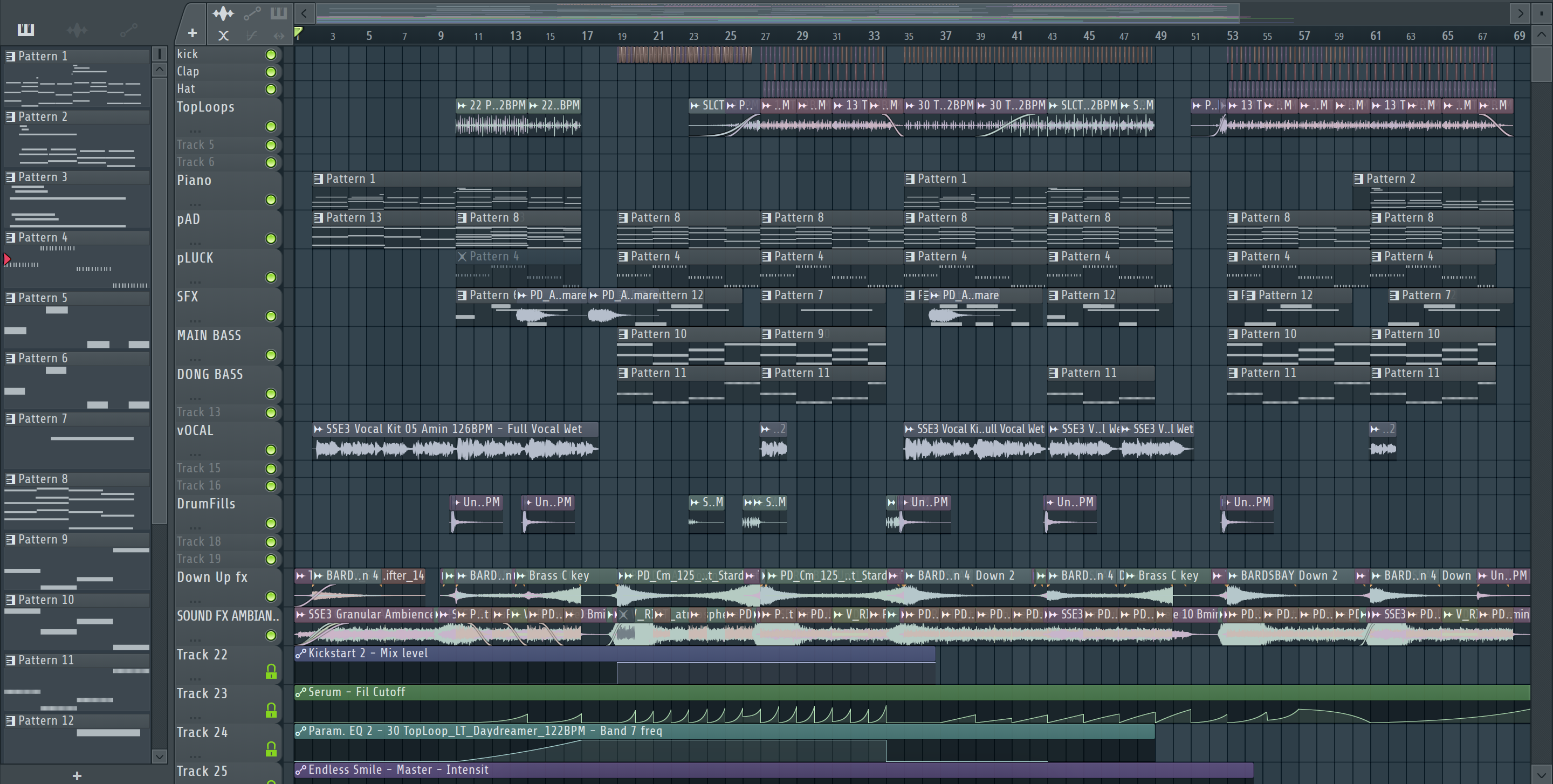Click the song overview minimap scrollbar
This screenshot has width=1553, height=784.
[x=778, y=12]
